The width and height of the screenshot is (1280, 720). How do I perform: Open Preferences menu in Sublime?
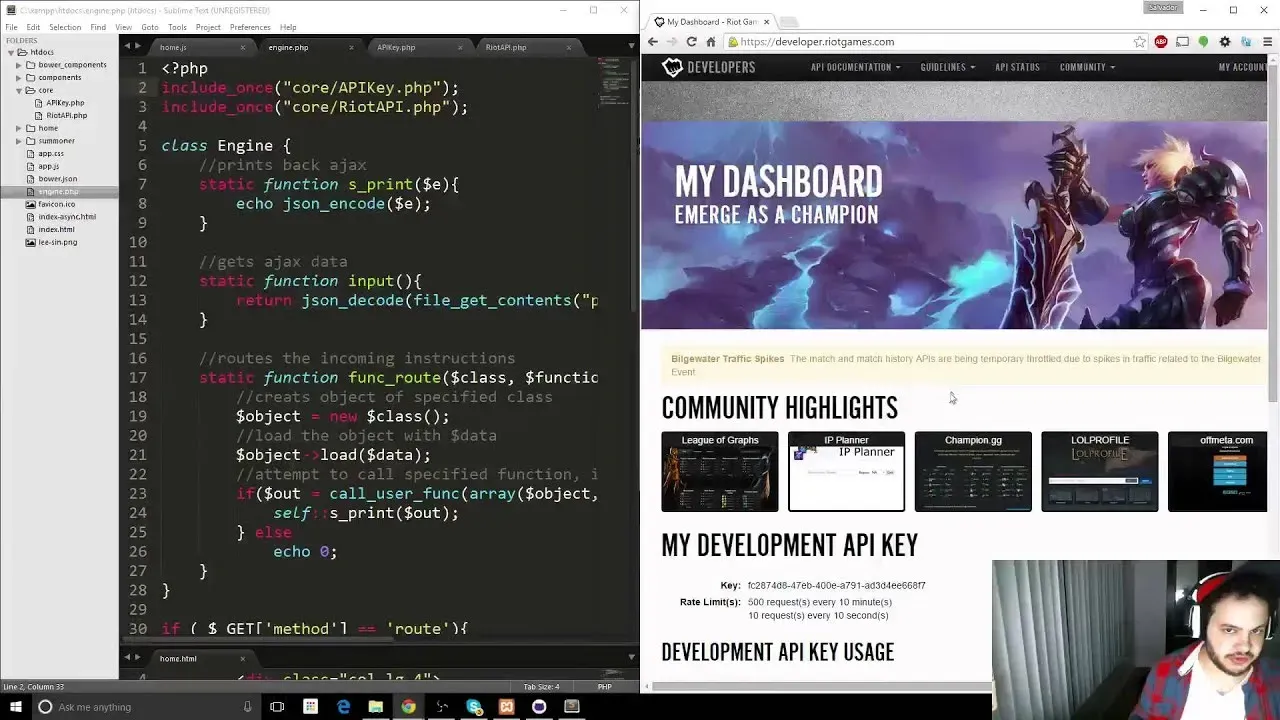[250, 27]
